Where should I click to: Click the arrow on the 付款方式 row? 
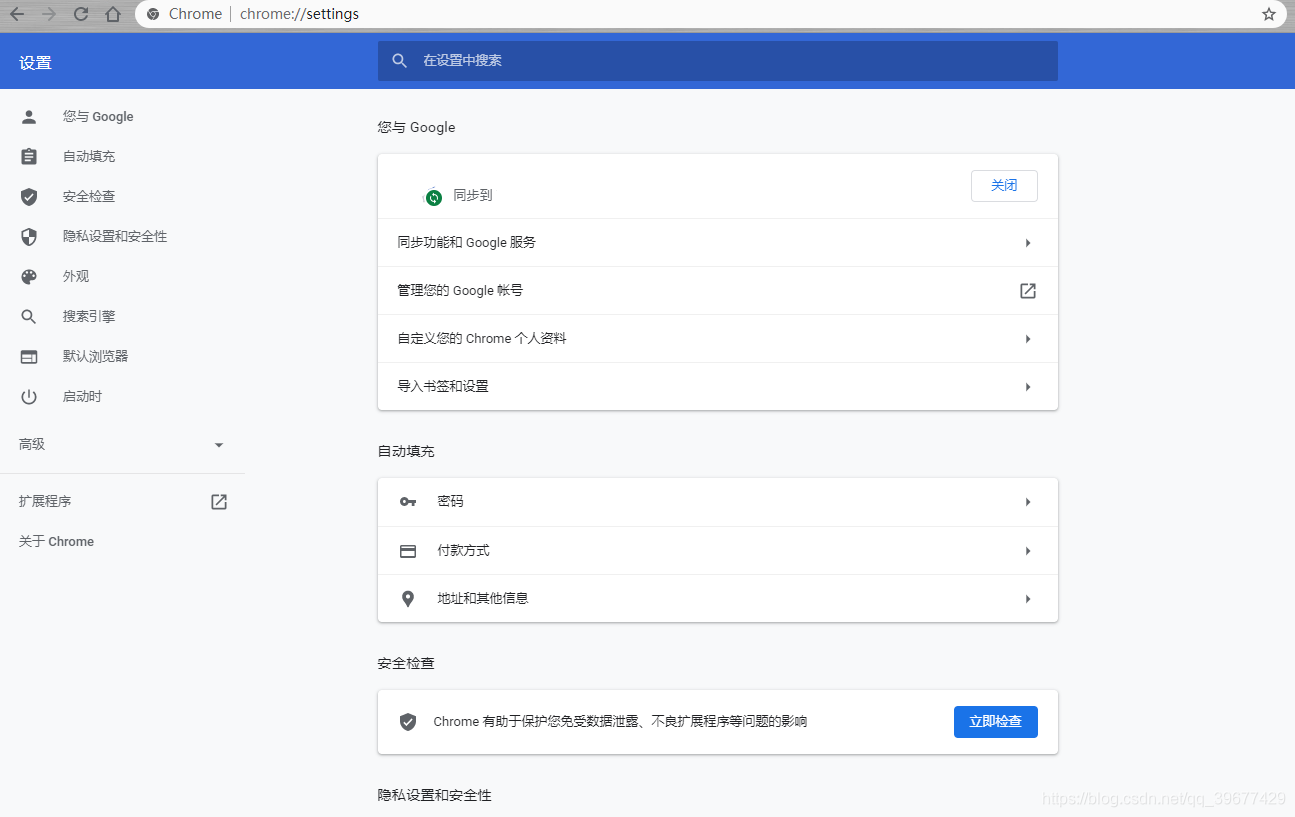(1028, 551)
